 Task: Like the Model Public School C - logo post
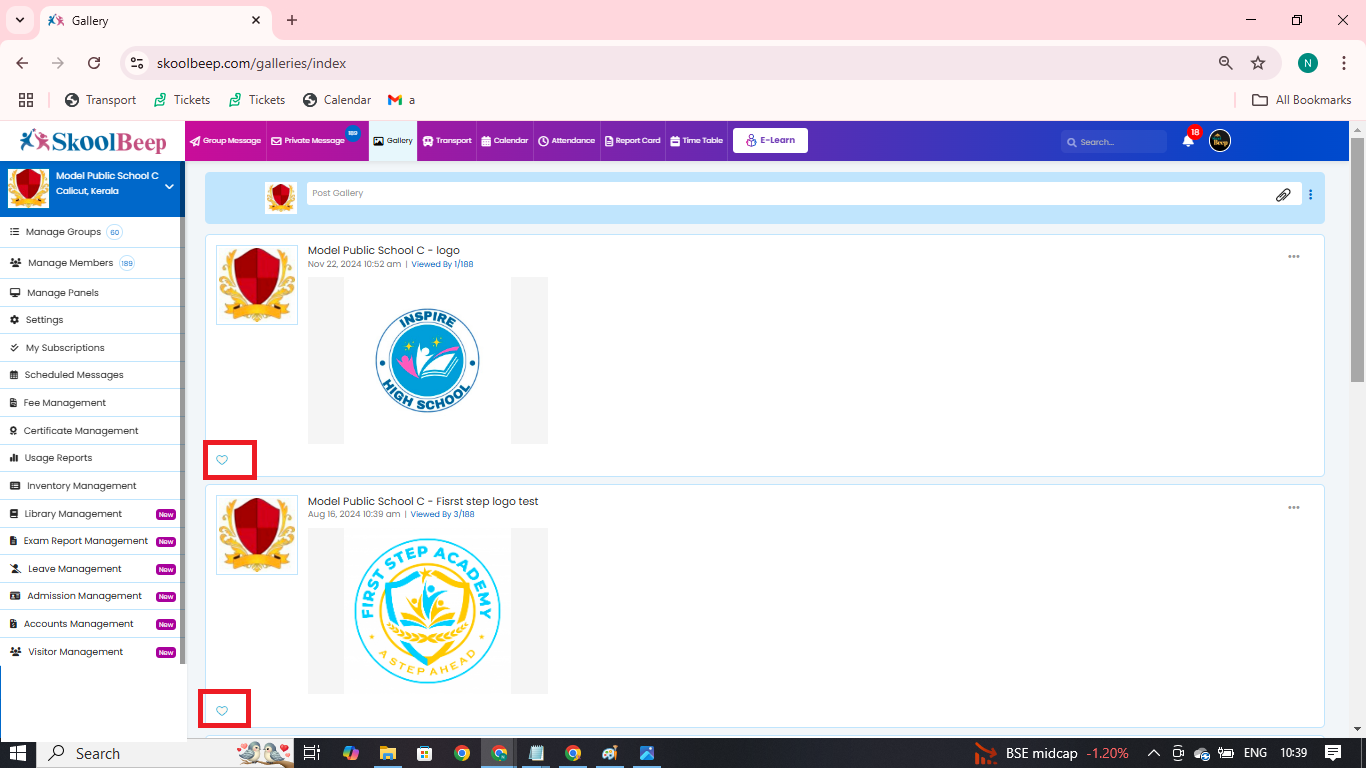point(222,460)
